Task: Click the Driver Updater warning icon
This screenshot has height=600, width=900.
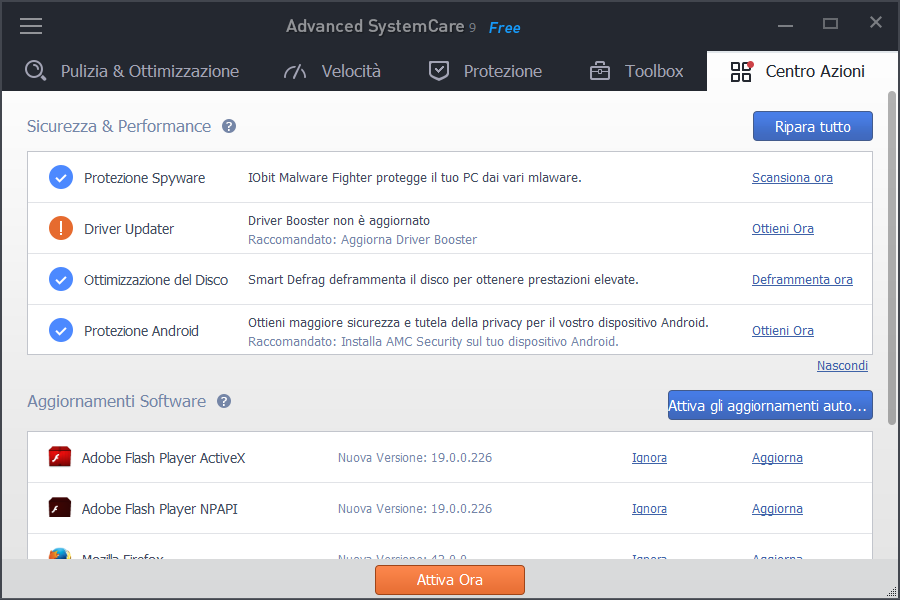Action: (61, 228)
